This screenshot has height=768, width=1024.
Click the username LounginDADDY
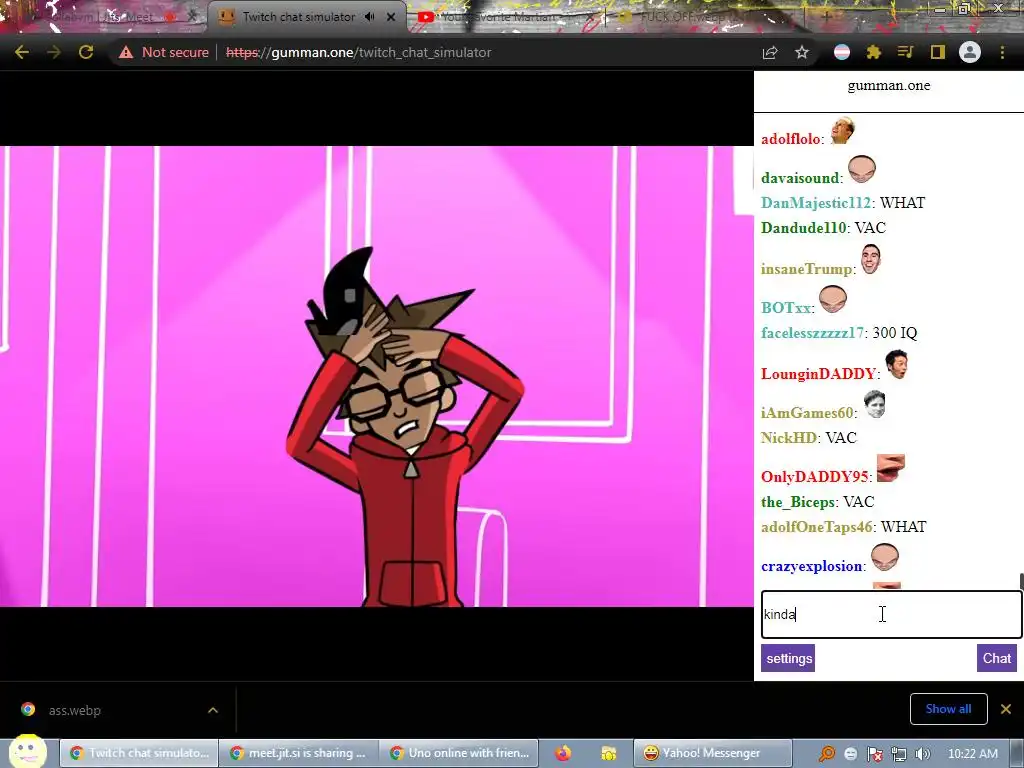pos(818,374)
